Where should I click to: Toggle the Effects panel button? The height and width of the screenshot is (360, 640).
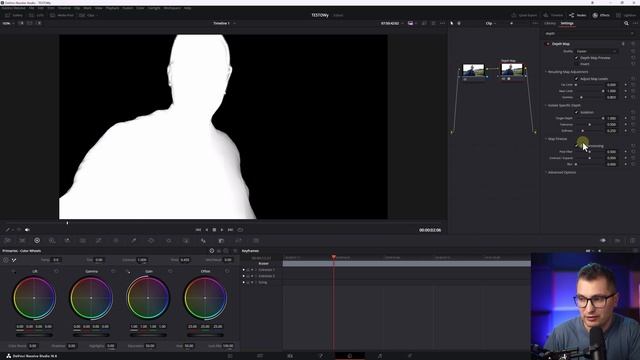tap(601, 15)
